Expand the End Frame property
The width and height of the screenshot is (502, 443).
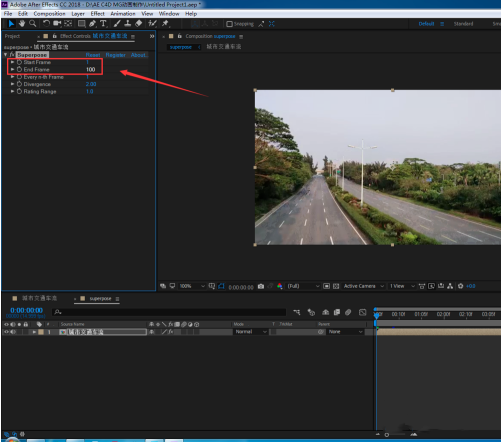click(12, 69)
